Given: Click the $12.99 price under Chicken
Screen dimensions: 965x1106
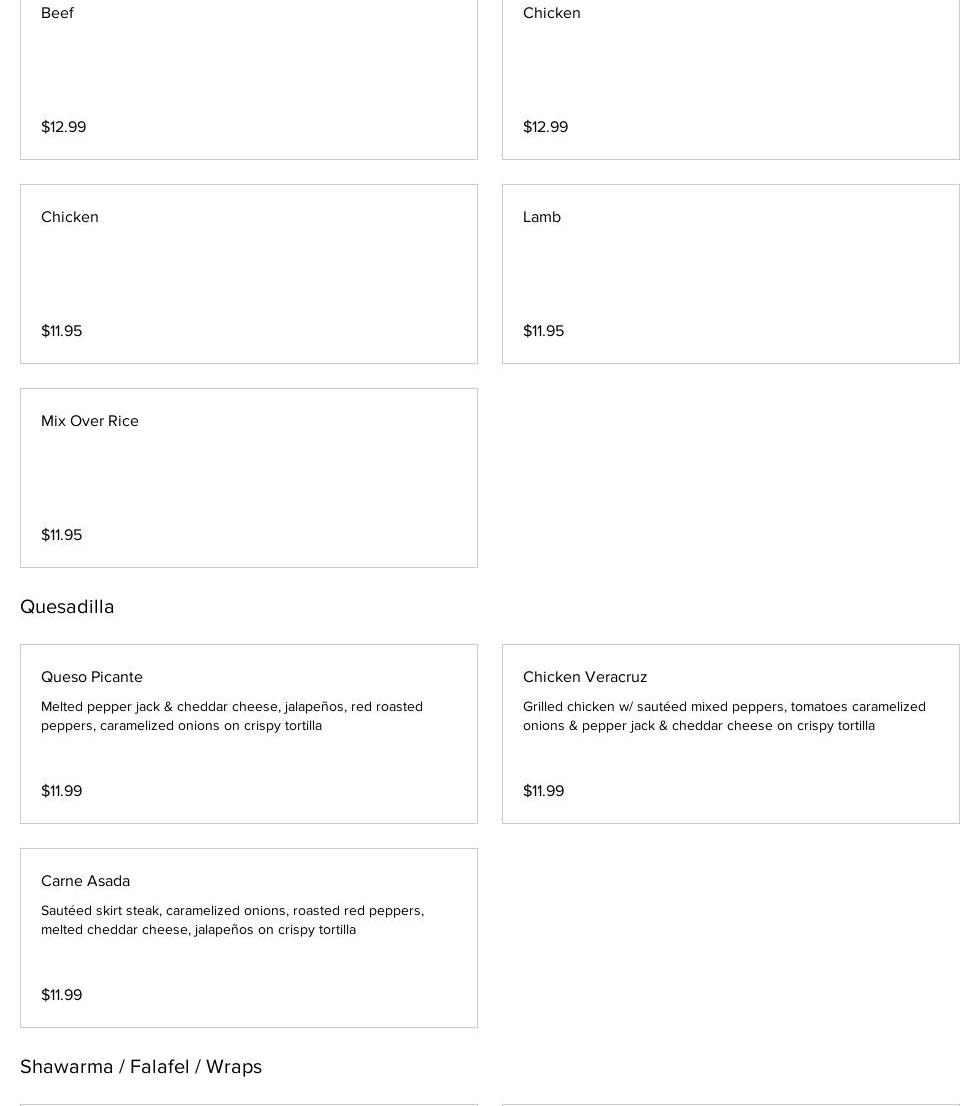Looking at the screenshot, I should (546, 127).
